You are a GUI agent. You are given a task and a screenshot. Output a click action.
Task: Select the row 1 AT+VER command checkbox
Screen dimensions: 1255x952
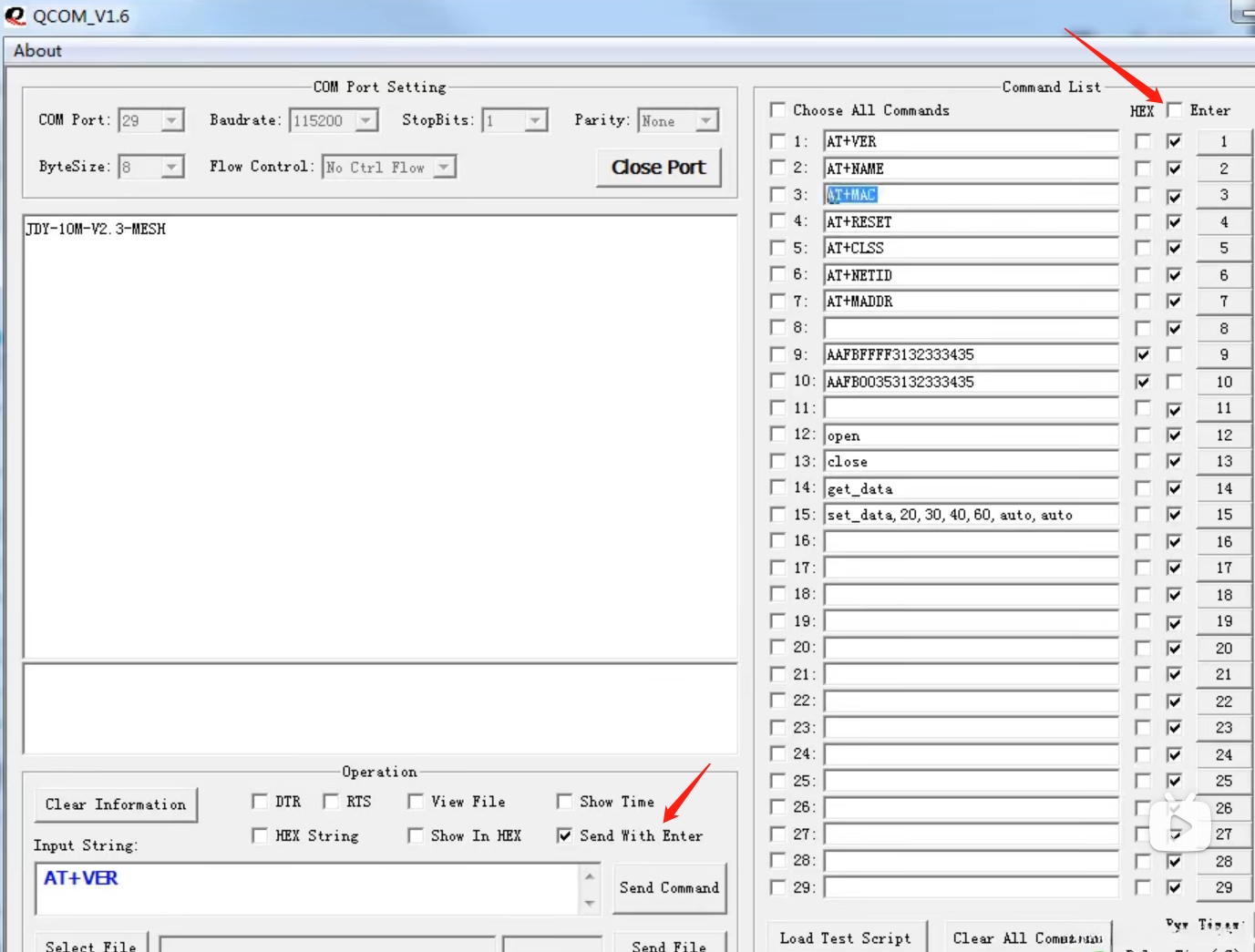pos(777,141)
